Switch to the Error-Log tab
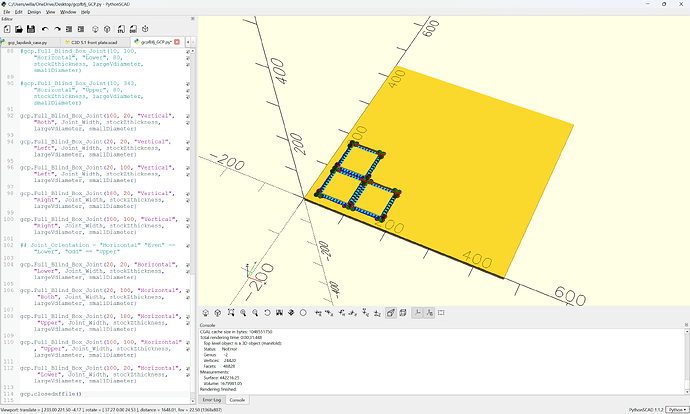This screenshot has height=414, width=690. [x=212, y=400]
